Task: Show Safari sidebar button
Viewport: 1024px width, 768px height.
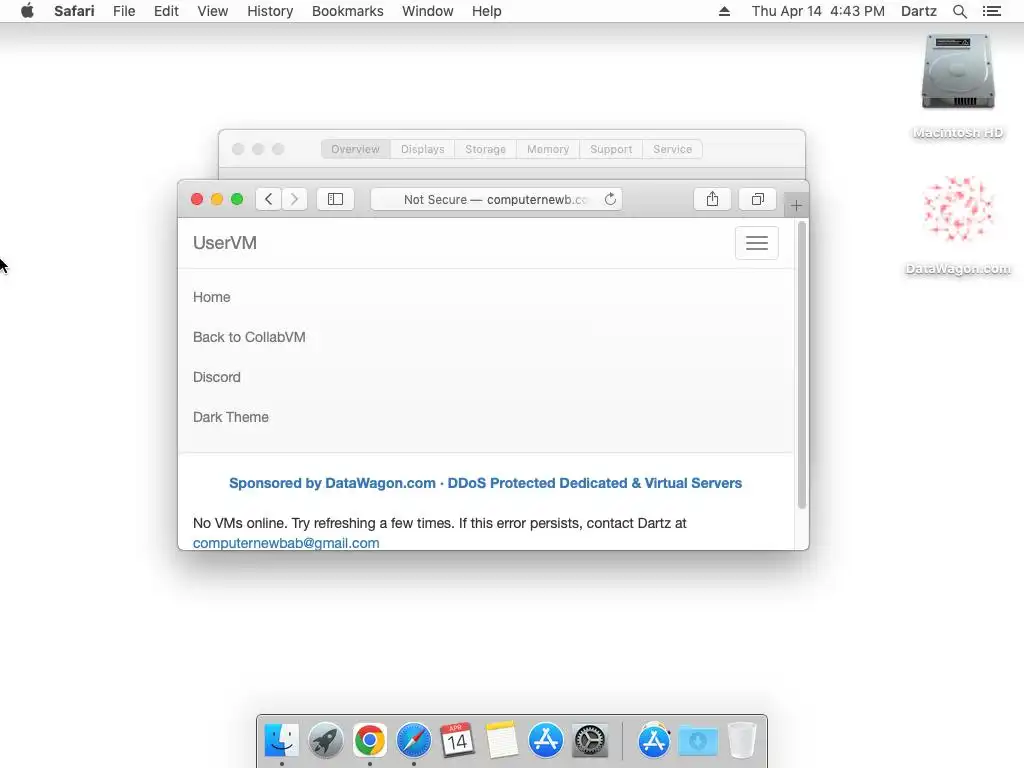Action: (335, 199)
